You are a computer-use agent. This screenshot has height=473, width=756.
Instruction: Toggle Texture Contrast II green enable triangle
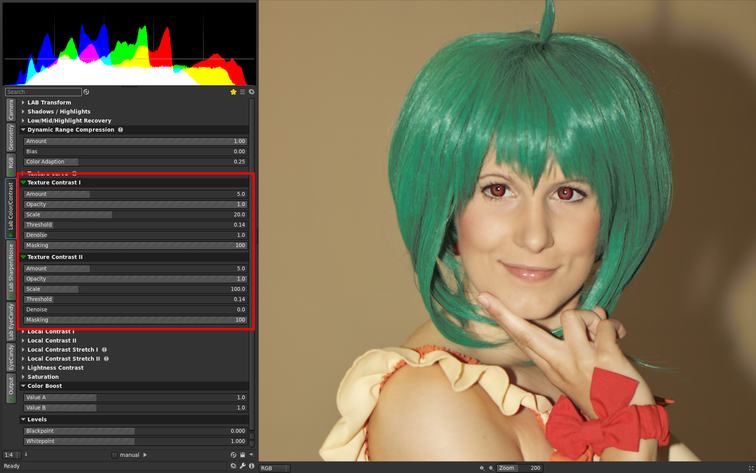pyautogui.click(x=23, y=257)
